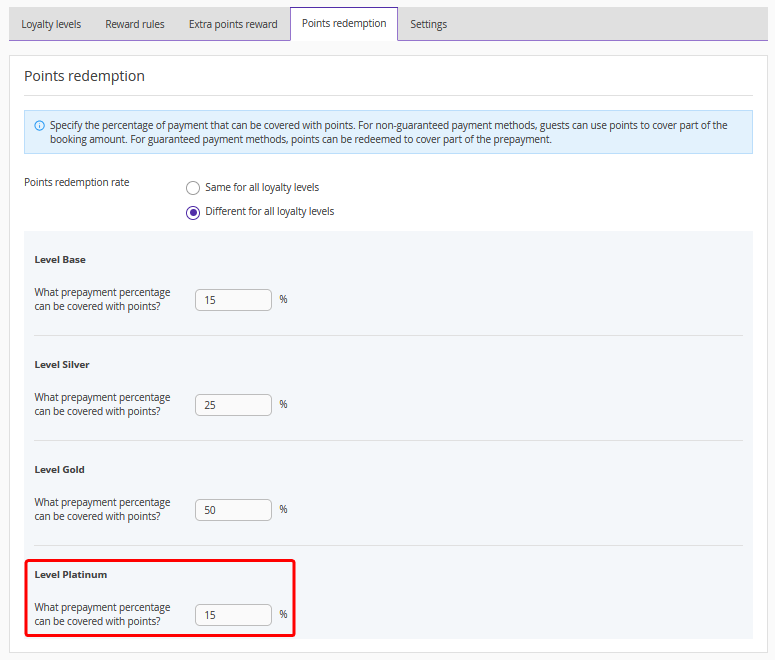Focus the Level Silver percentage field
This screenshot has width=775, height=660.
[x=233, y=405]
